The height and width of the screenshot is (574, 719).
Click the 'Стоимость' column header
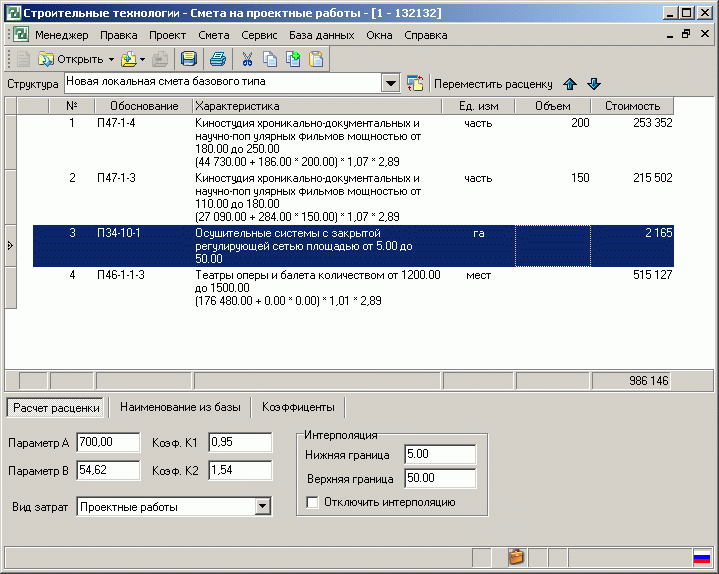tap(632, 106)
